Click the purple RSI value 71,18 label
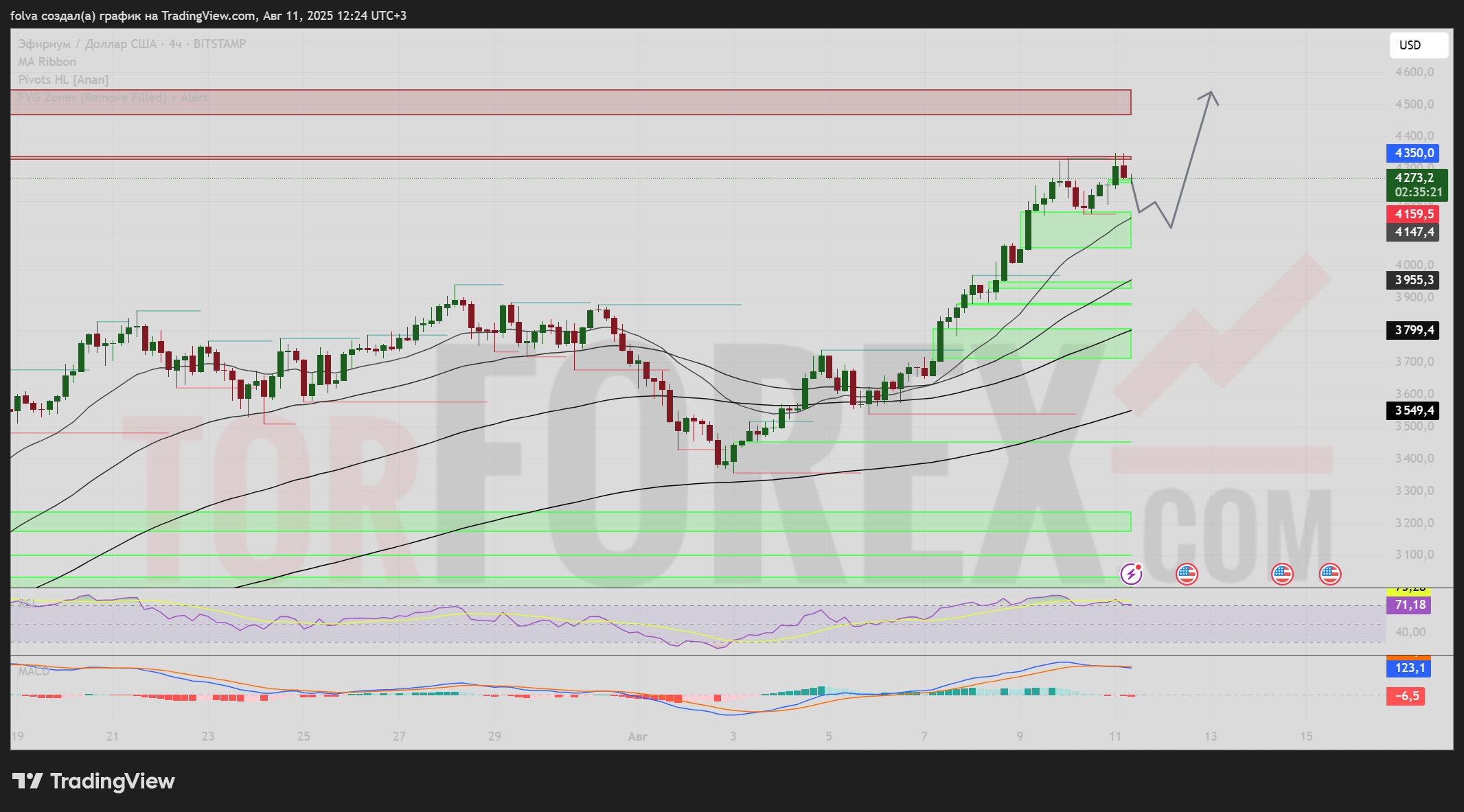Image resolution: width=1464 pixels, height=812 pixels. (x=1410, y=605)
